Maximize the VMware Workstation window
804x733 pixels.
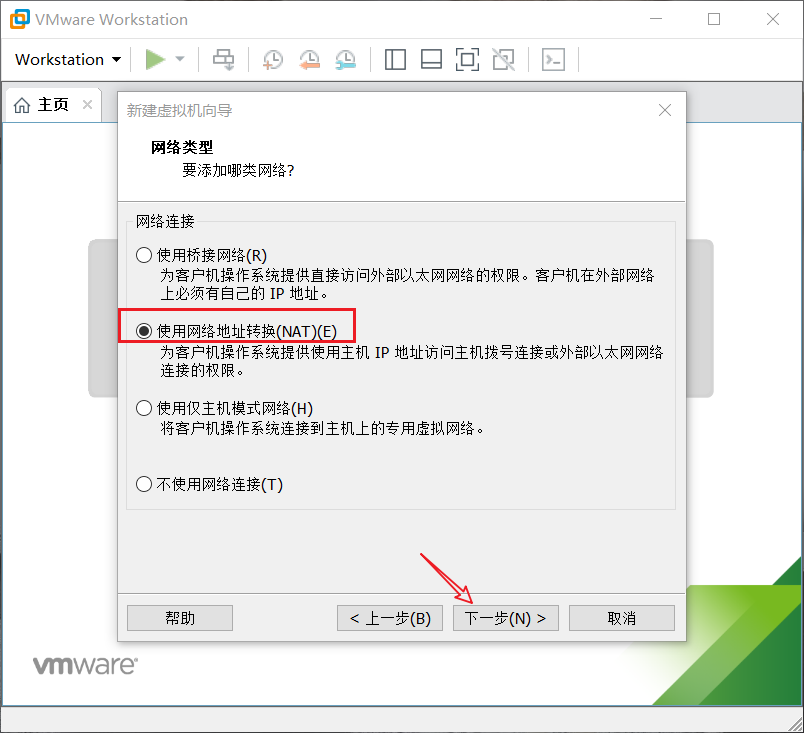(714, 19)
